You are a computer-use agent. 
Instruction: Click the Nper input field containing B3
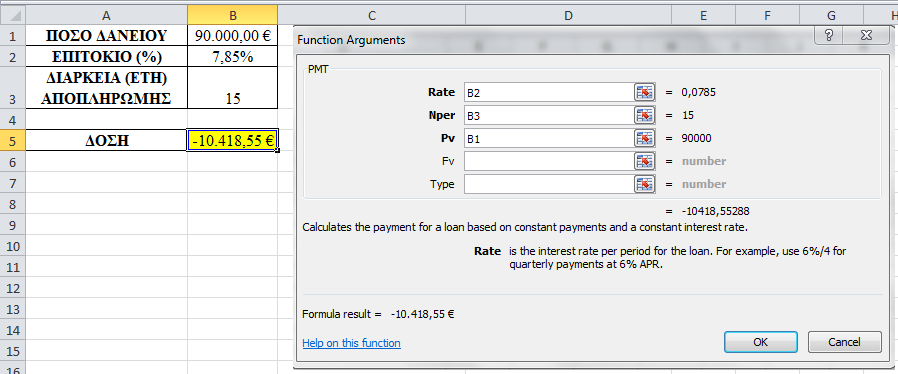coord(549,115)
